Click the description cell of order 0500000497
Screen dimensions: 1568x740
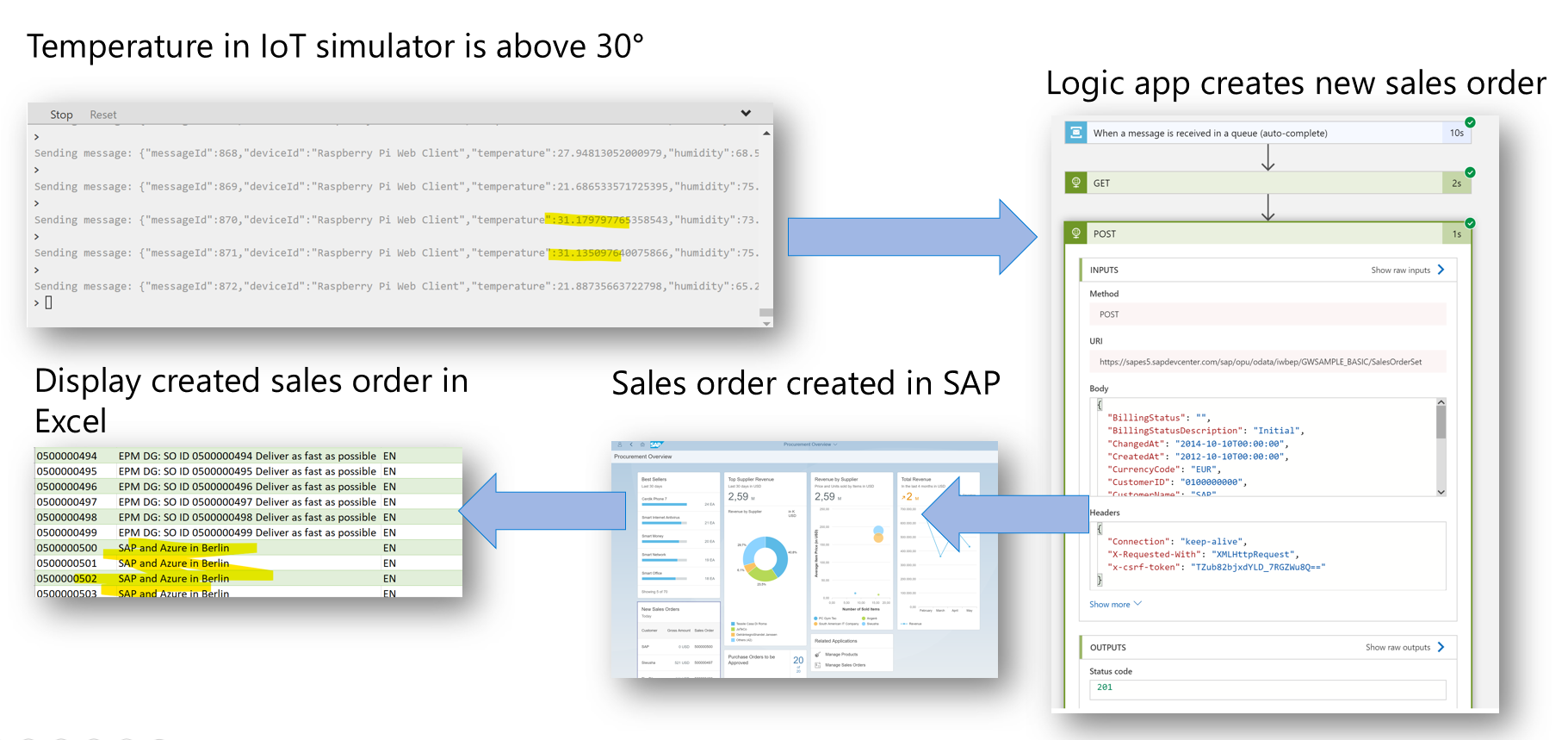[x=247, y=502]
